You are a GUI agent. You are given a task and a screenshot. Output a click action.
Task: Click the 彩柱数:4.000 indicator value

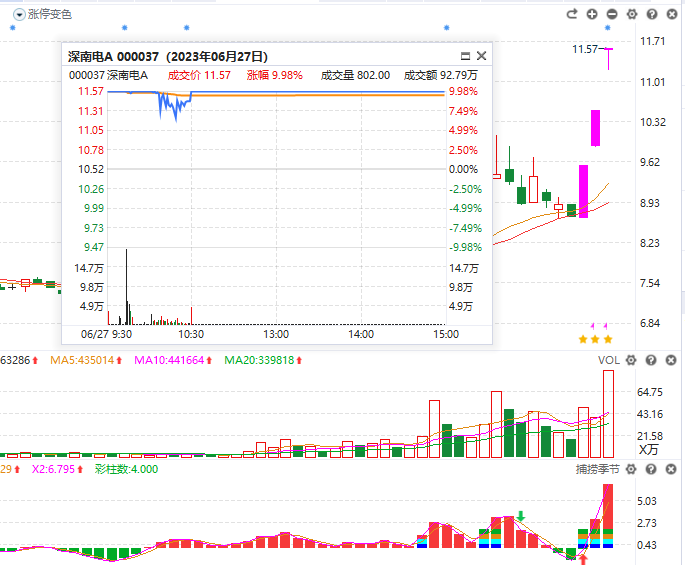[126, 469]
